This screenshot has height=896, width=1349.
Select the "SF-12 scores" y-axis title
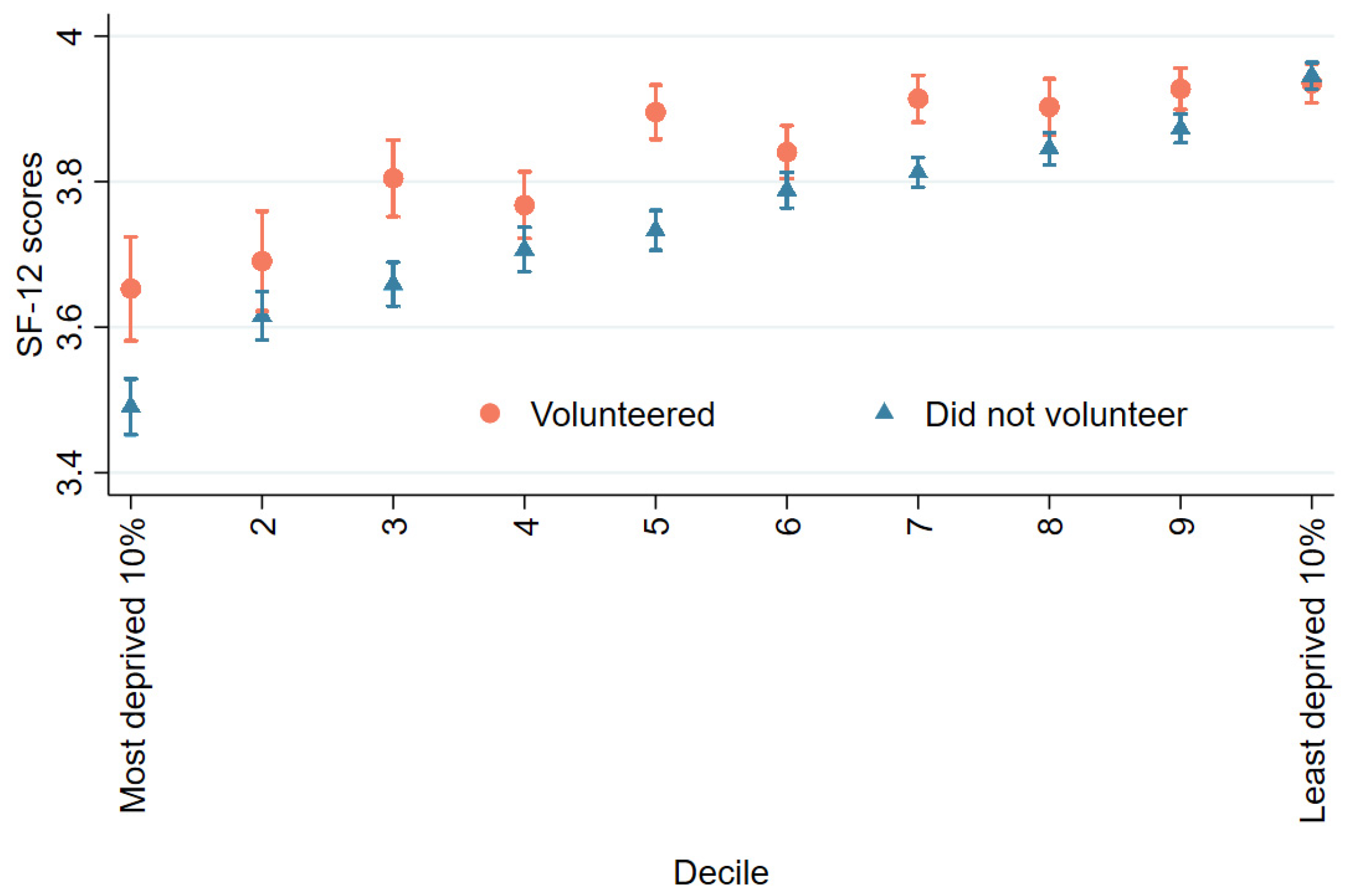click(30, 254)
